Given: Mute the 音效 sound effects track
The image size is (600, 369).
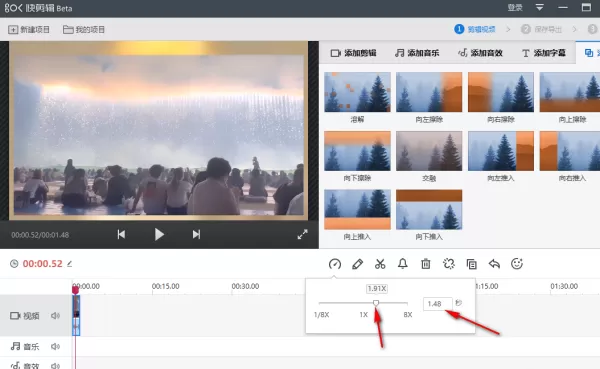Looking at the screenshot, I should [x=55, y=366].
